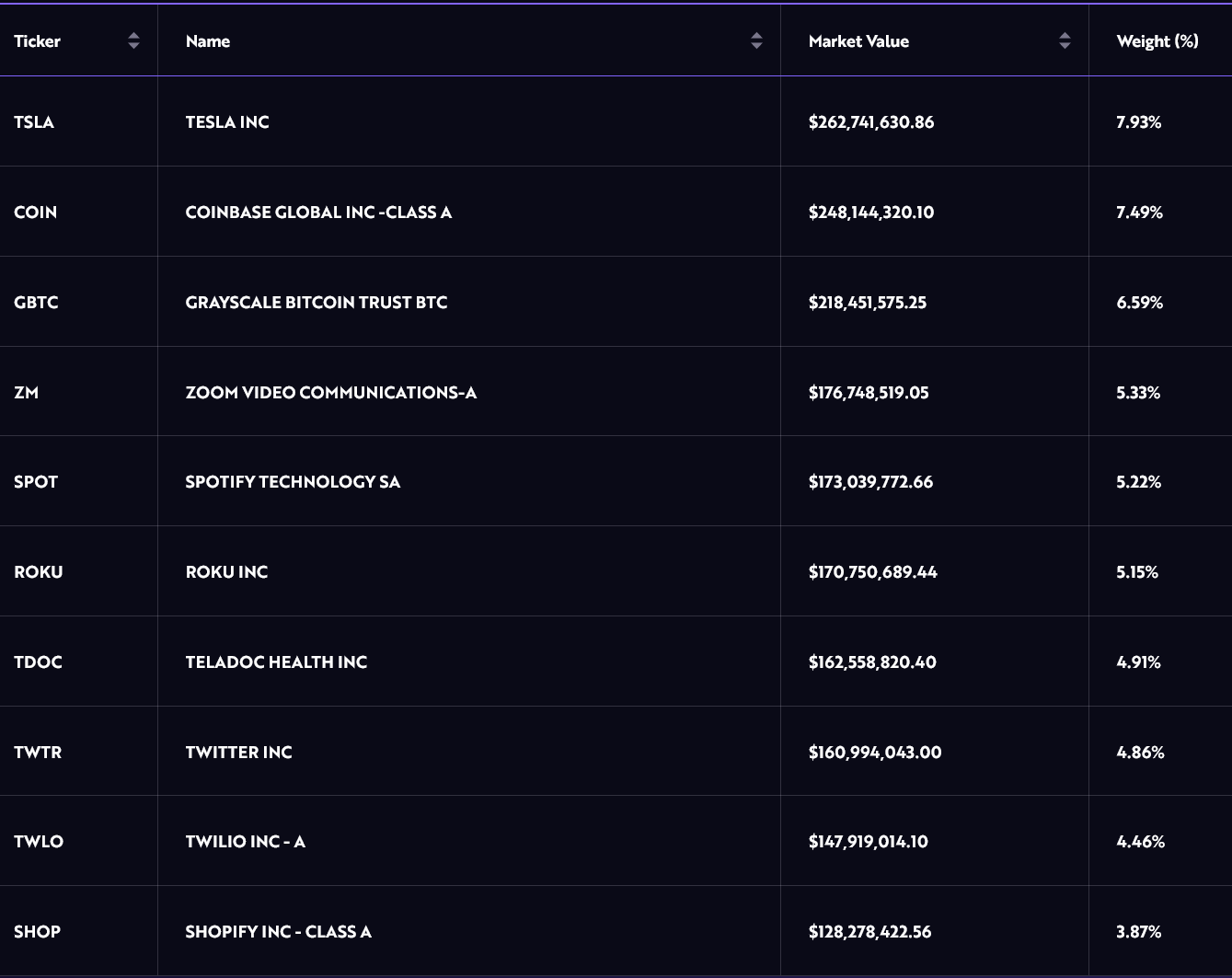Image resolution: width=1232 pixels, height=978 pixels.
Task: Click the Weight (%) column header
Action: (x=1160, y=40)
